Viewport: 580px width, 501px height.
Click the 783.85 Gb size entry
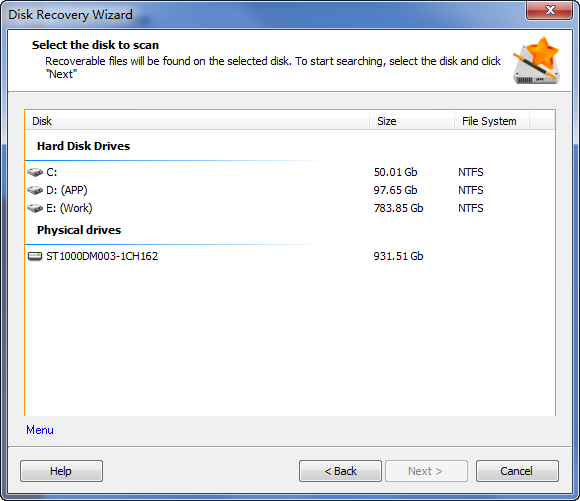[398, 208]
